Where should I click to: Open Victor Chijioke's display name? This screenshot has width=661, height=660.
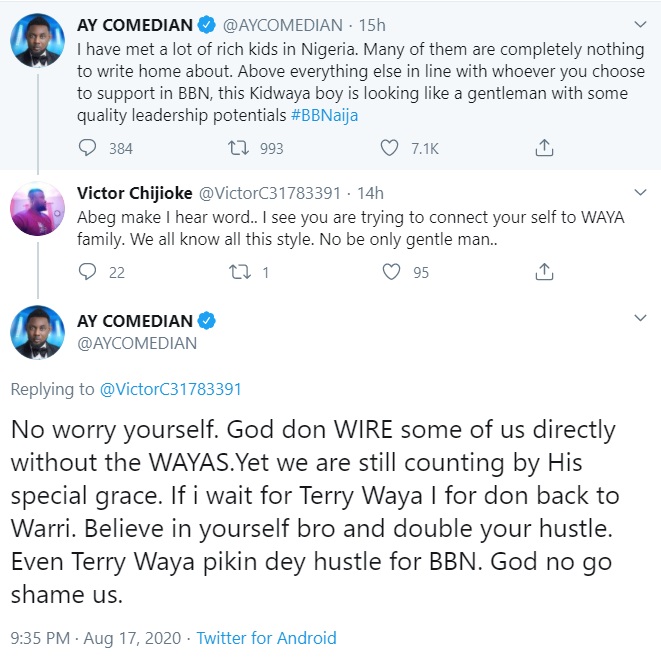click(134, 193)
